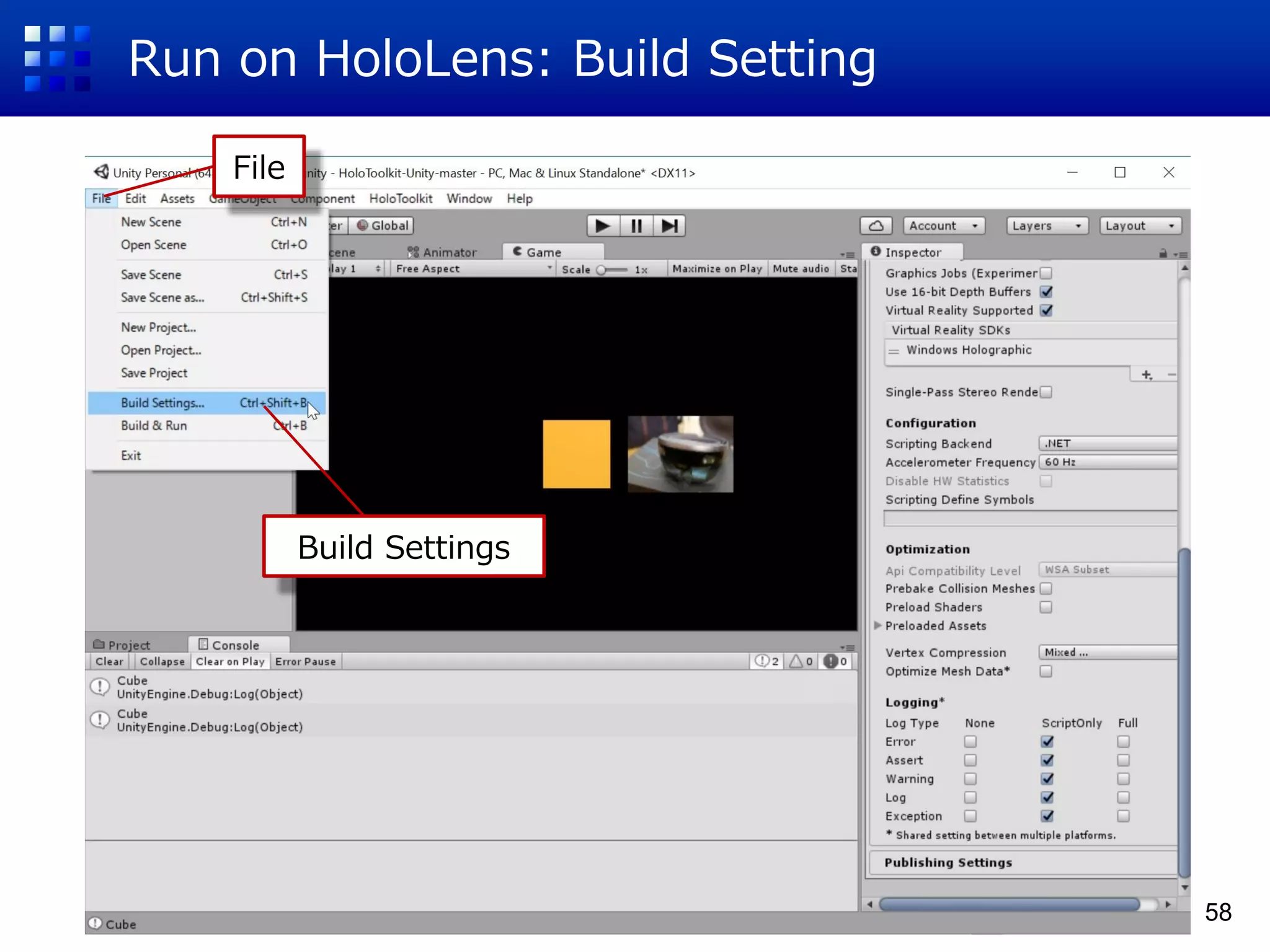Screen dimensions: 1270x952
Task: Click the Pause button in the toolbar
Action: [x=636, y=226]
